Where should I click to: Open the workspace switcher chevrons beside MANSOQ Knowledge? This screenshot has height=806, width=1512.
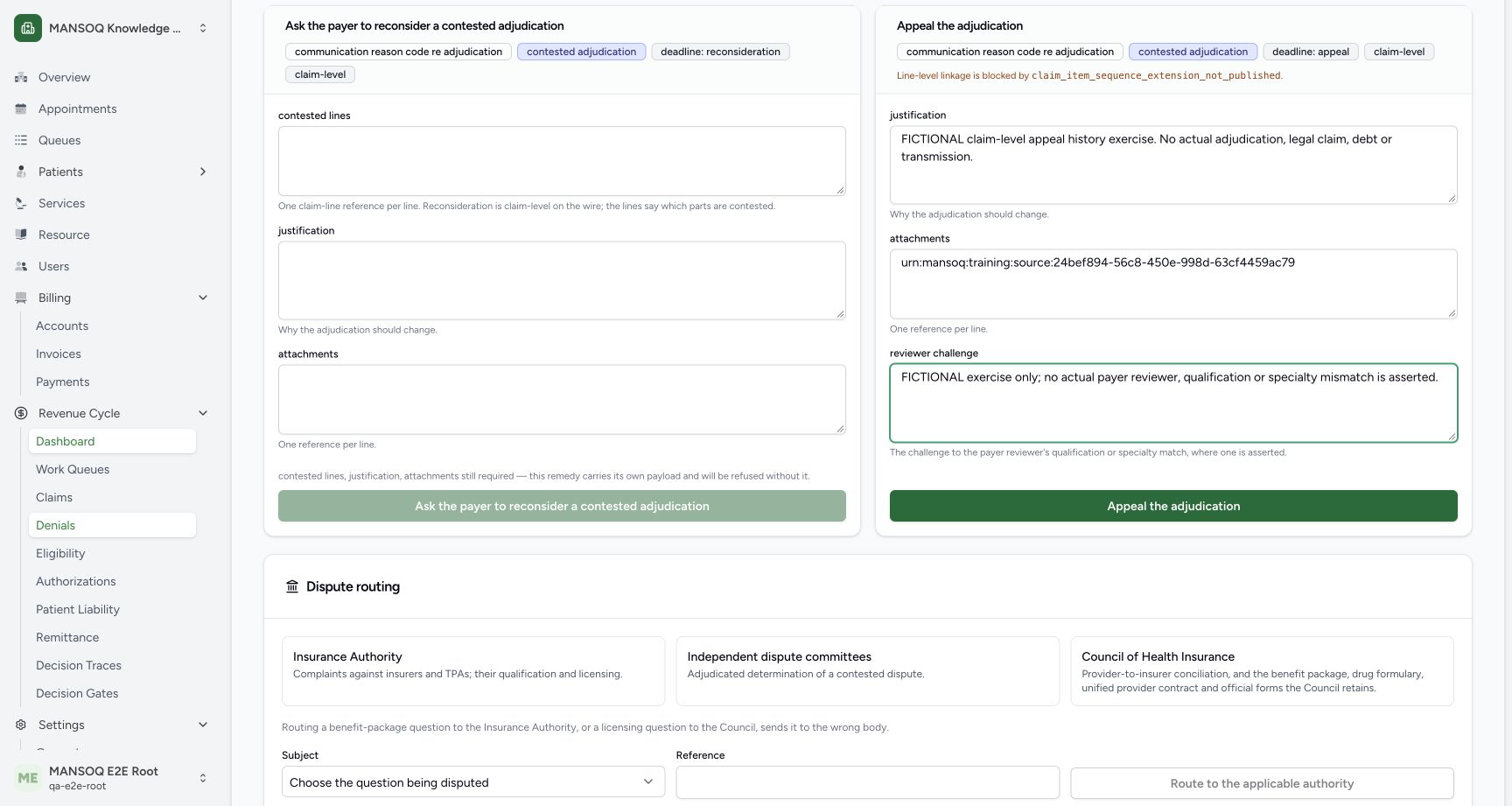point(203,28)
